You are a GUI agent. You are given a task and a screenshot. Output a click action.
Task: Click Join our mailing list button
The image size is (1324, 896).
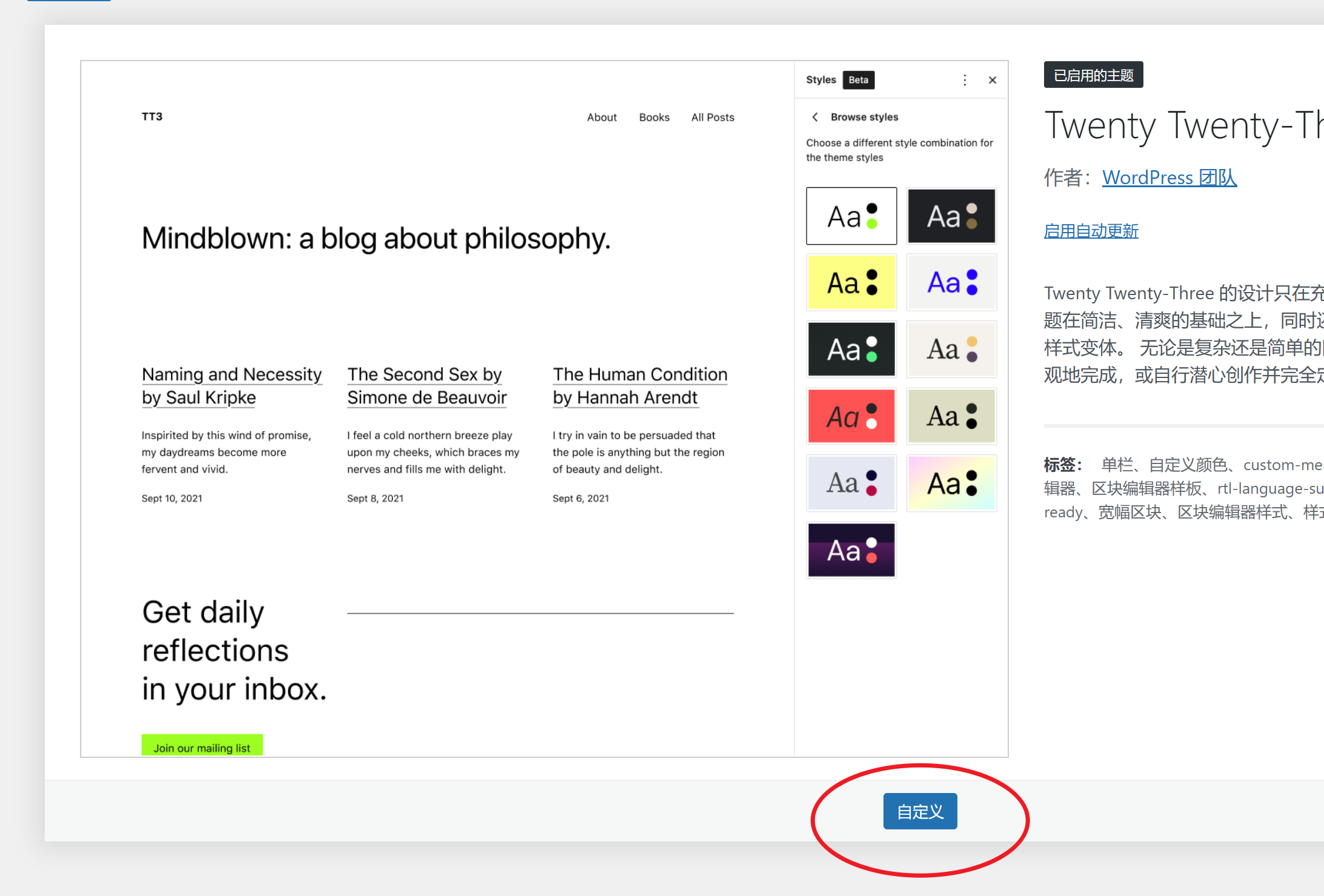(x=202, y=747)
